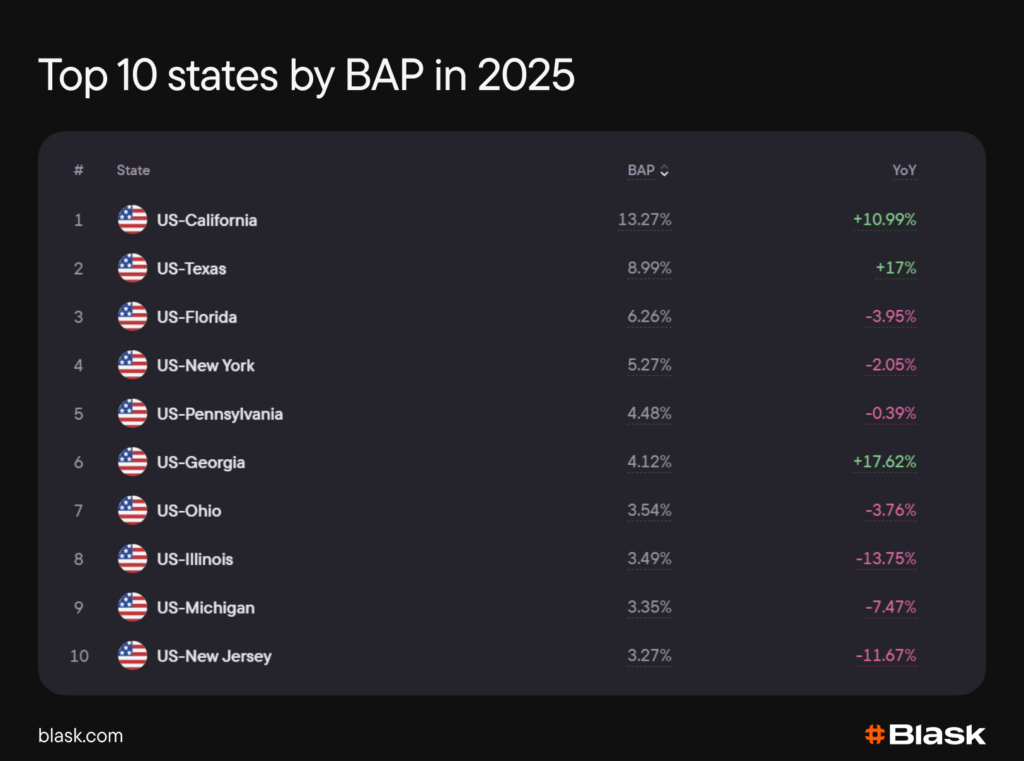Click Texas's +17% YoY value
This screenshot has height=761, width=1024.
[x=896, y=268]
